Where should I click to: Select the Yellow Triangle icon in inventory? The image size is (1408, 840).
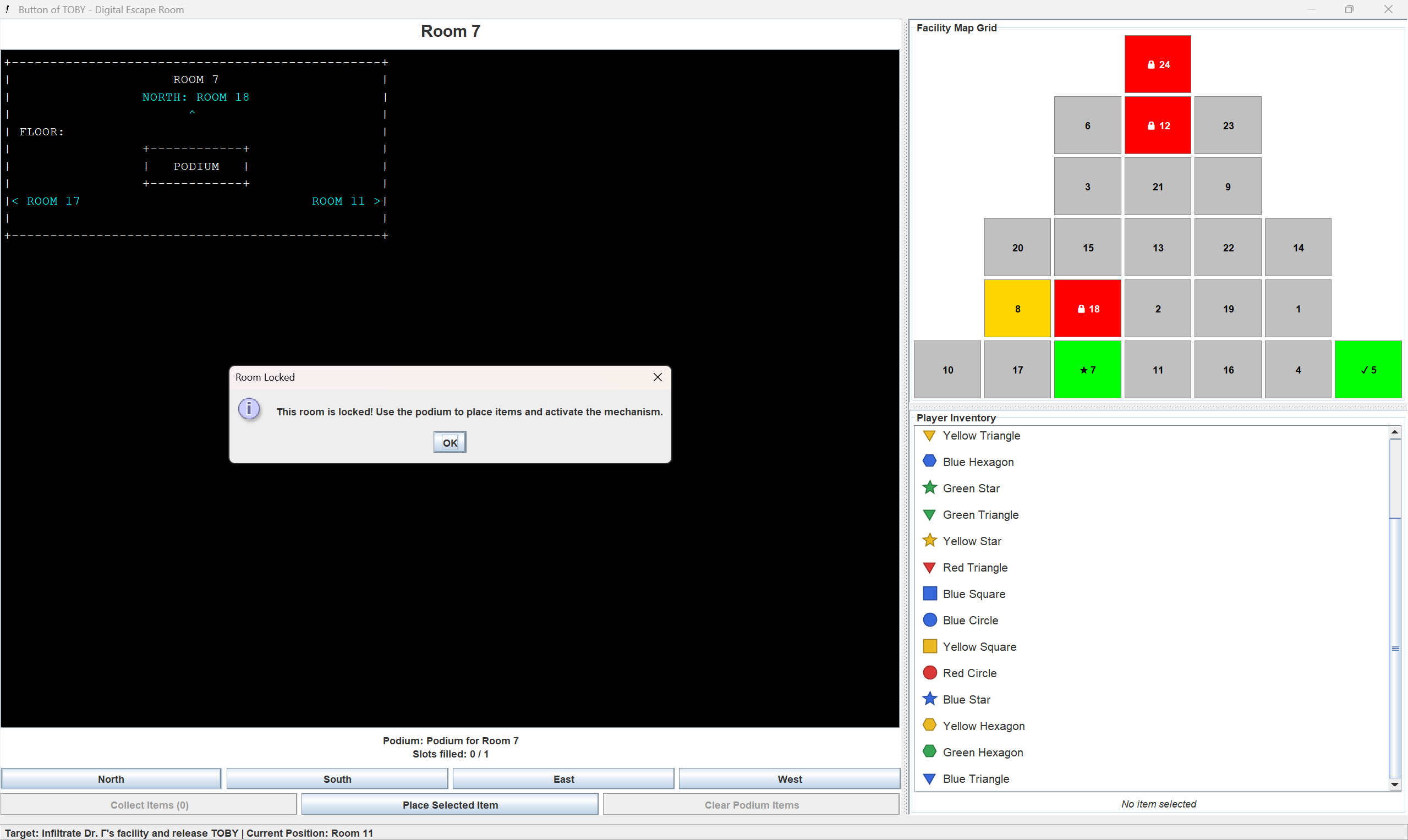(929, 436)
